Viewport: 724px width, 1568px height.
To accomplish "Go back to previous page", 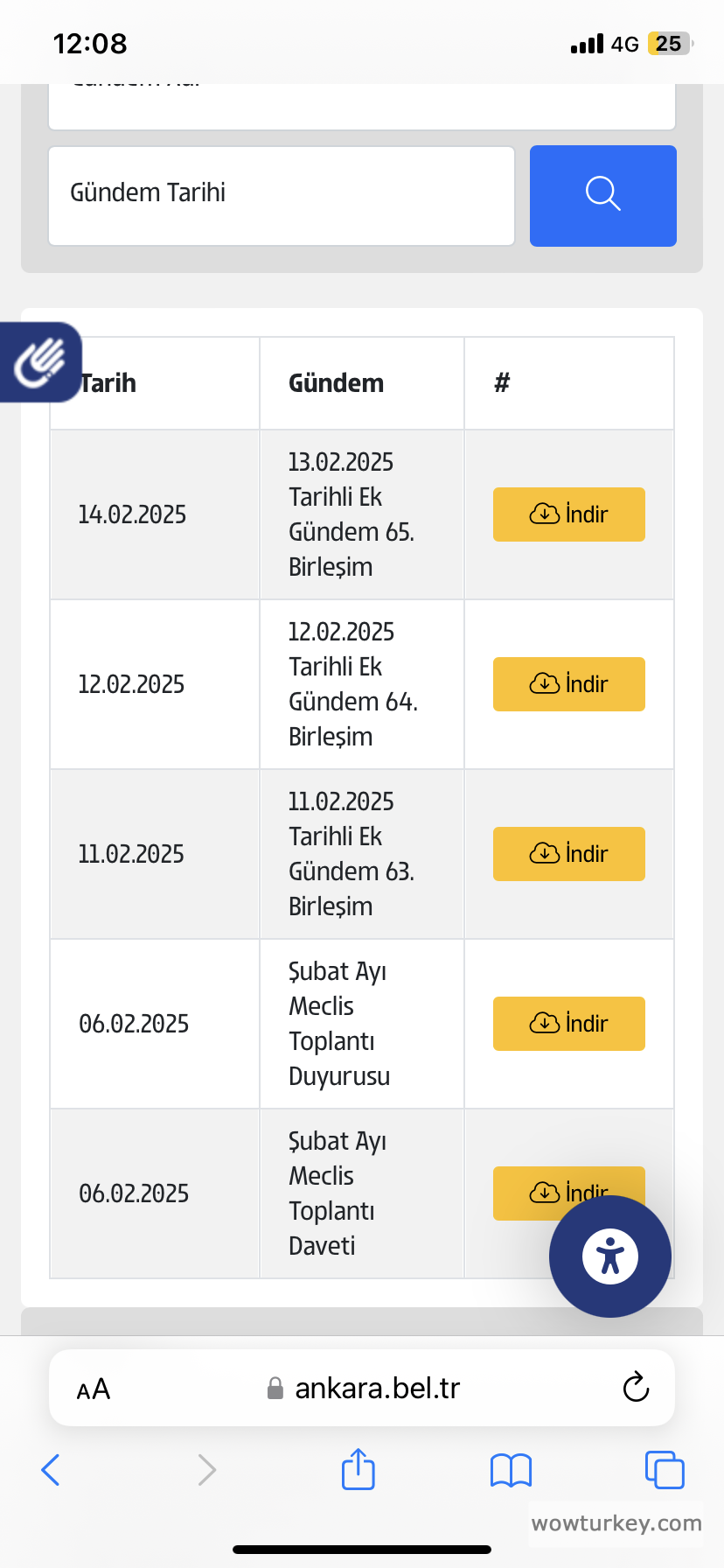I will pos(51,1470).
